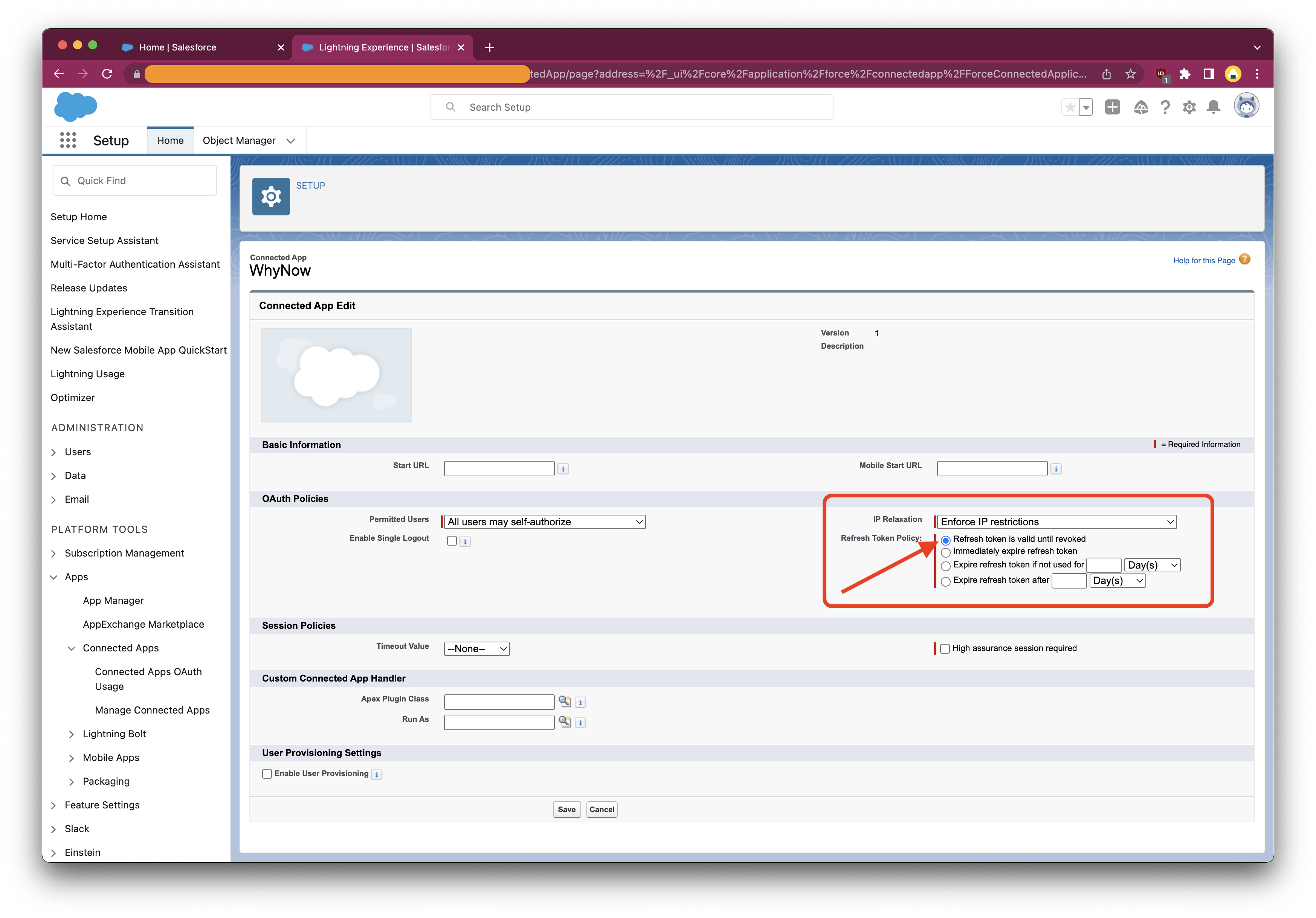Switch to the Home | Salesforce browser tab
The width and height of the screenshot is (1316, 918).
202,47
